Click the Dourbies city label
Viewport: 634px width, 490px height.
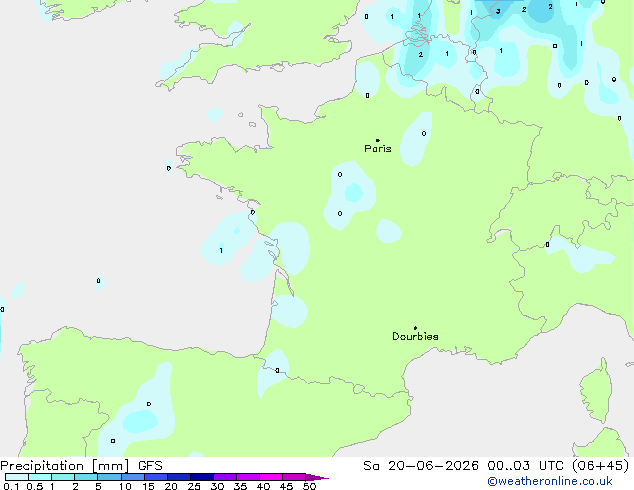pyautogui.click(x=415, y=336)
